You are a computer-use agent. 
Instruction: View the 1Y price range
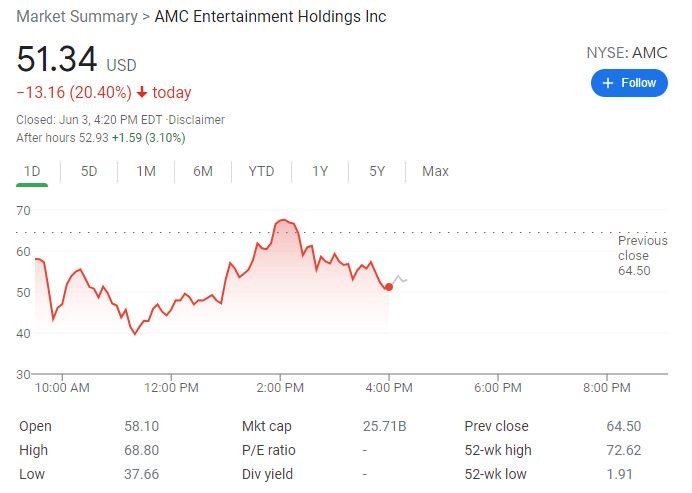(x=319, y=171)
